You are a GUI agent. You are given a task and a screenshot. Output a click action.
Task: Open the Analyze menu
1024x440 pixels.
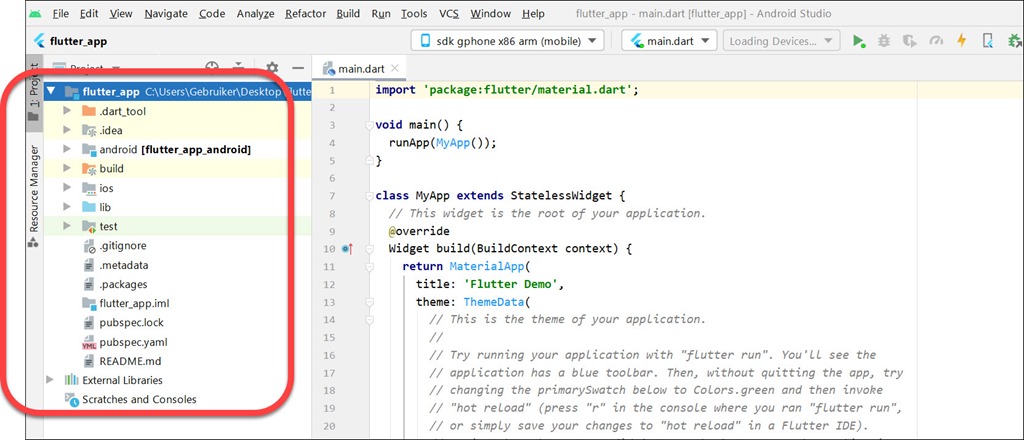[x=255, y=14]
